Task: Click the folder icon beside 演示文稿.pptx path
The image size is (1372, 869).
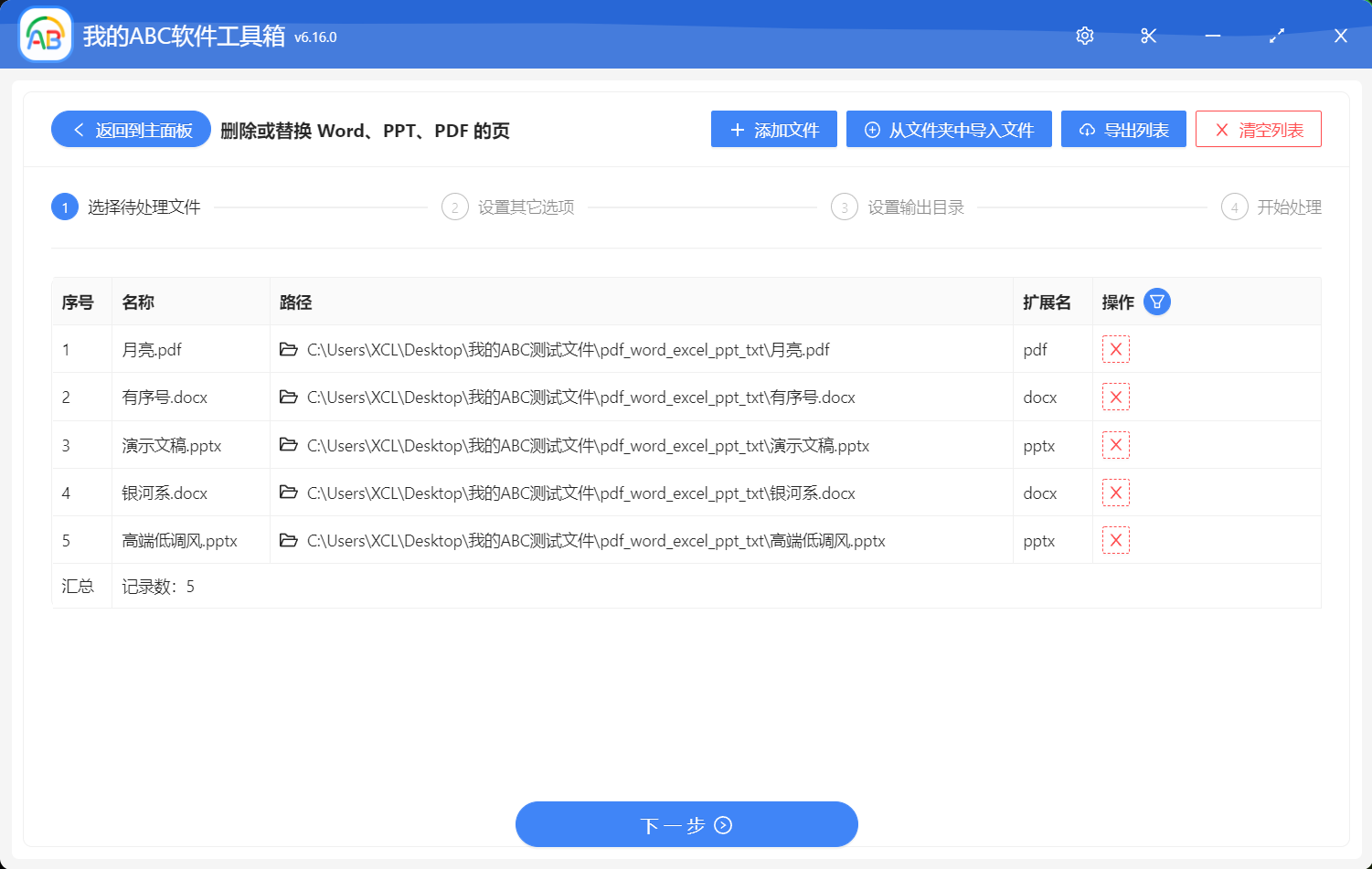Action: pos(289,444)
